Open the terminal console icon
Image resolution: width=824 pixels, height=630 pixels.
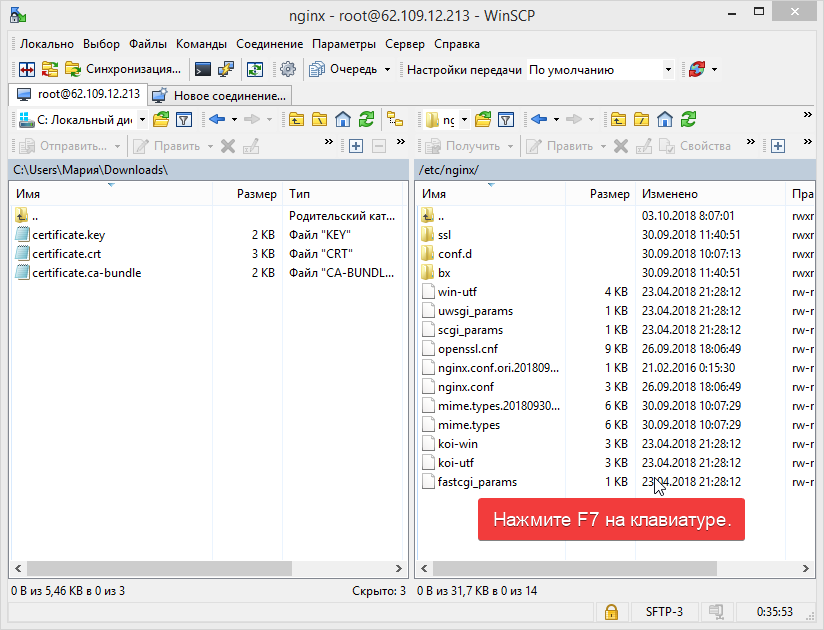coord(203,69)
